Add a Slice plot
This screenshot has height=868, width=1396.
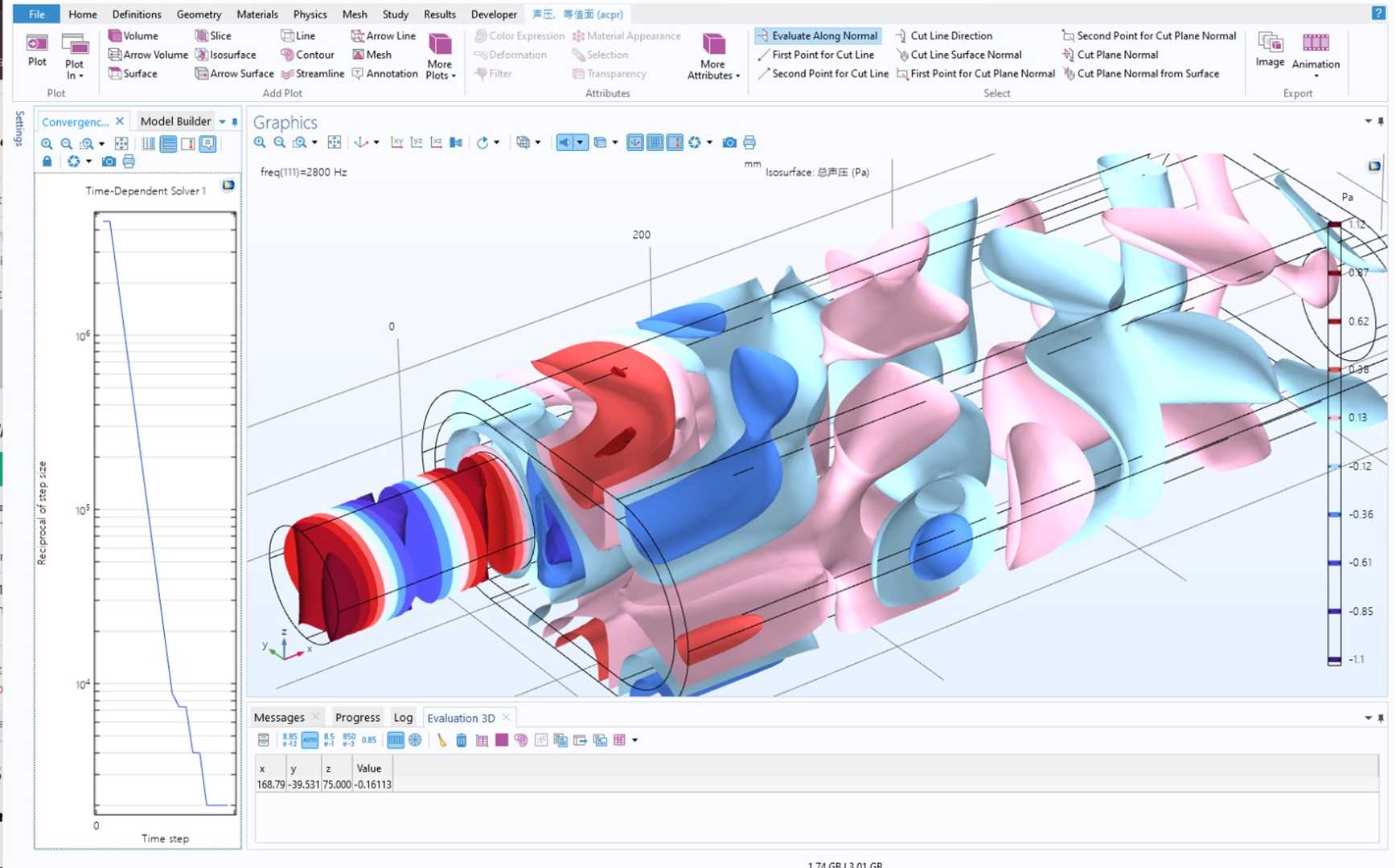point(213,35)
